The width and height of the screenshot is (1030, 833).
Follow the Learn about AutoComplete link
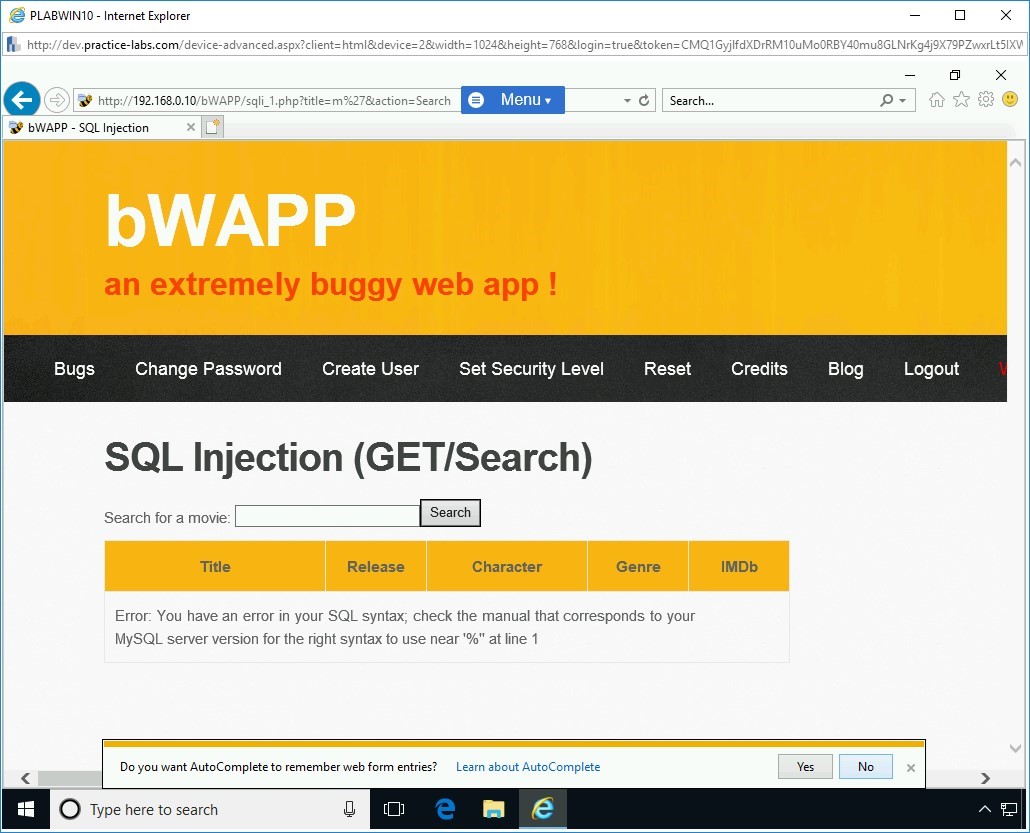click(x=528, y=767)
